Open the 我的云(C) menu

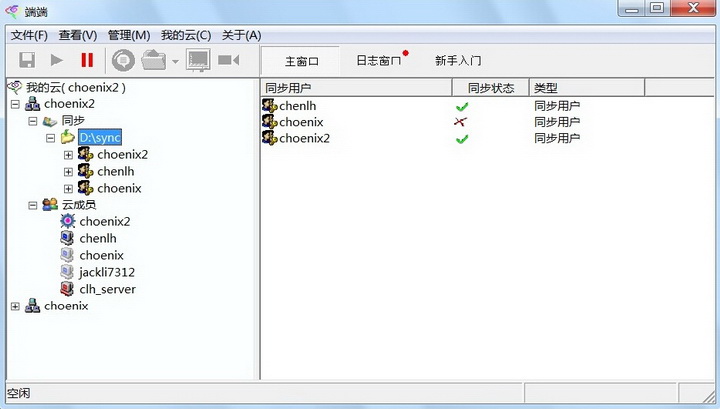pyautogui.click(x=186, y=35)
